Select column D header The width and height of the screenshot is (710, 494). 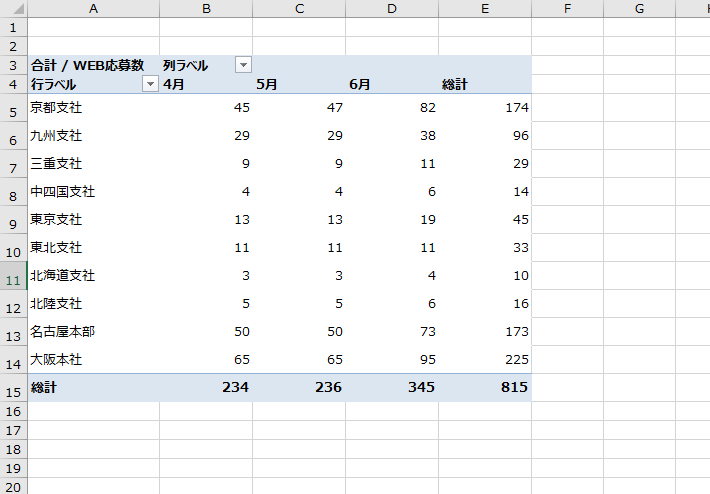392,9
